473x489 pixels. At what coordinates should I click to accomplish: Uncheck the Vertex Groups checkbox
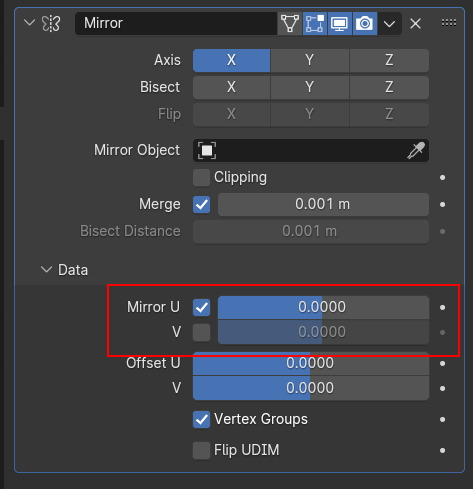(201, 419)
